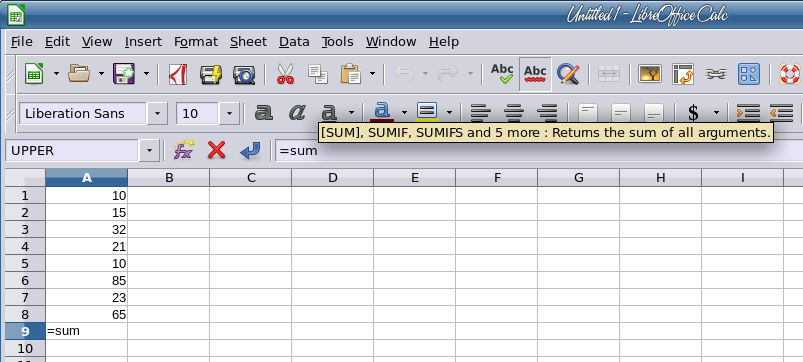This screenshot has height=362, width=803.
Task: Apply the background highlighting color
Action: pos(427,112)
